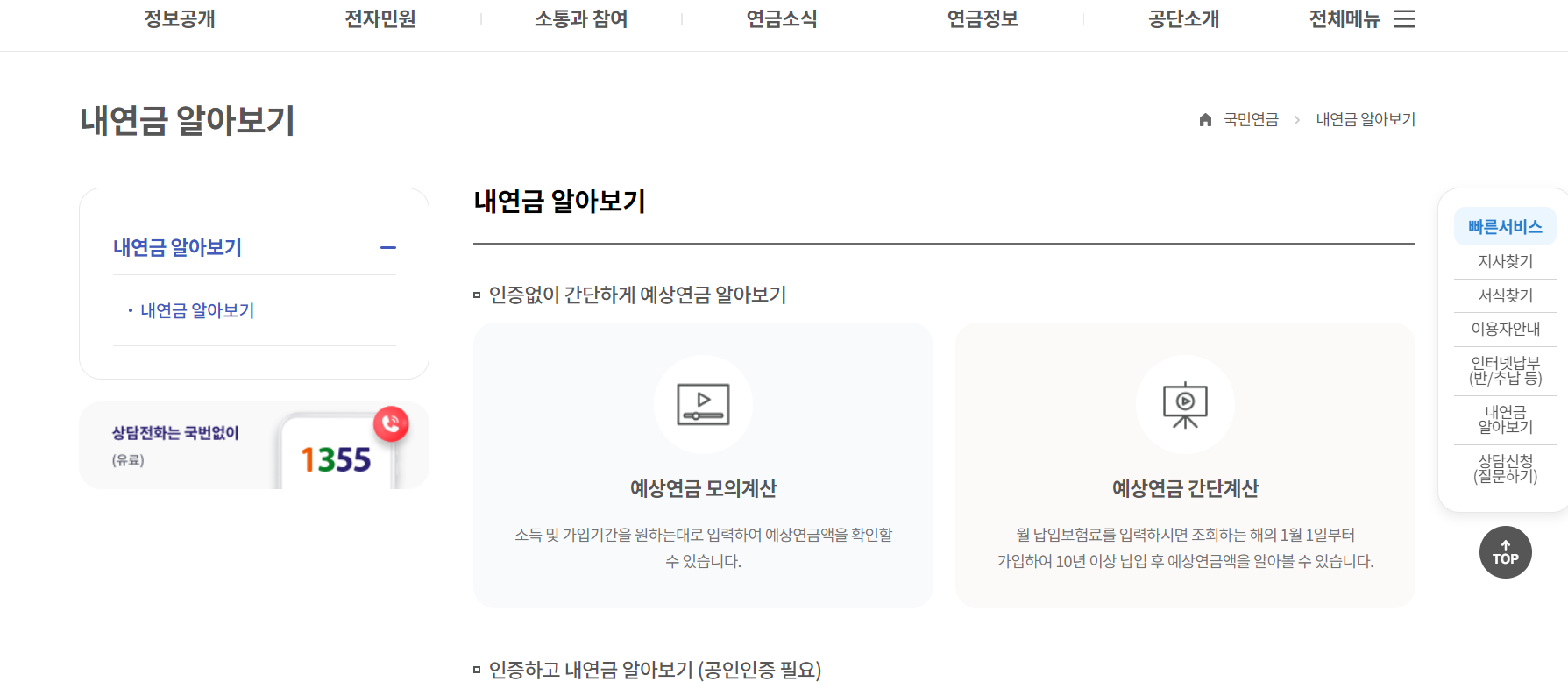
Task: Open 상담신청 (질문하기) quick service link
Action: tap(1505, 469)
